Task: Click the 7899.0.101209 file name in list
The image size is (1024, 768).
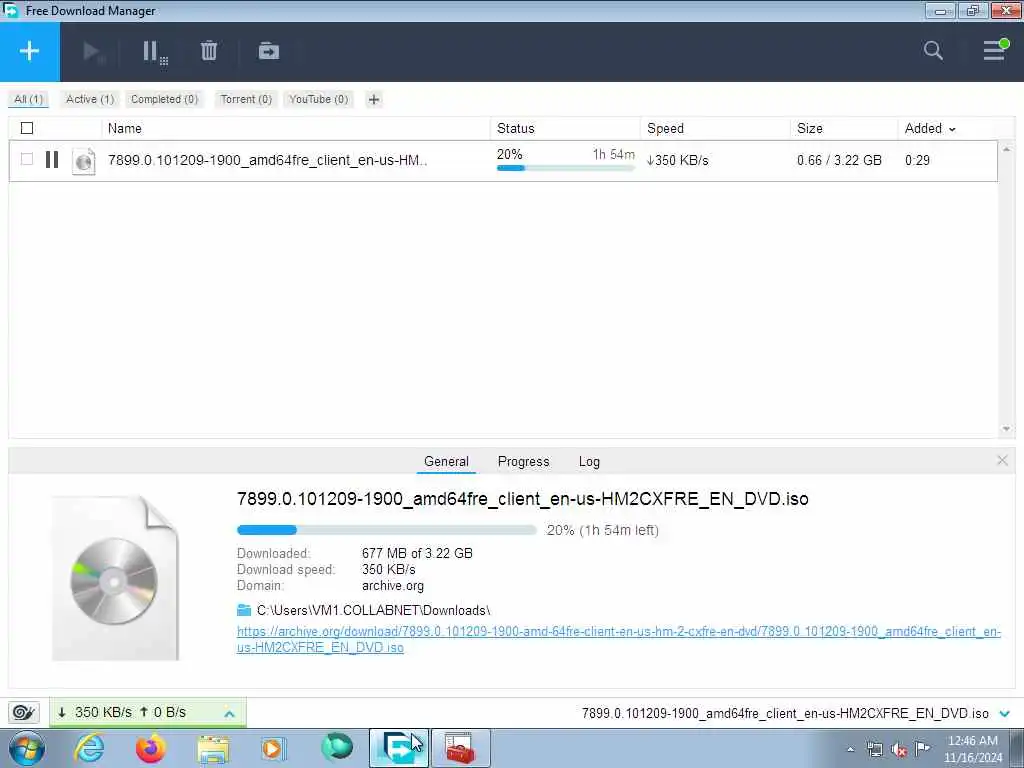Action: tap(267, 160)
